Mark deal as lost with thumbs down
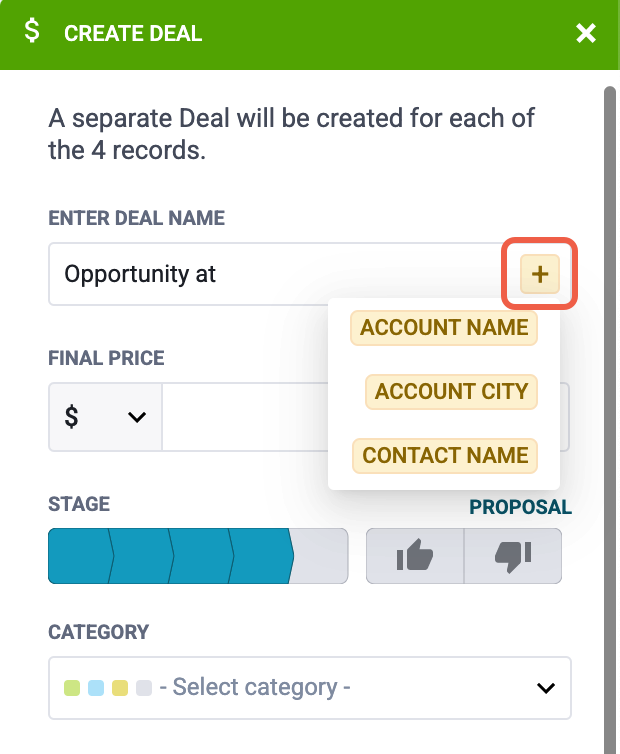This screenshot has height=754, width=620. point(513,556)
